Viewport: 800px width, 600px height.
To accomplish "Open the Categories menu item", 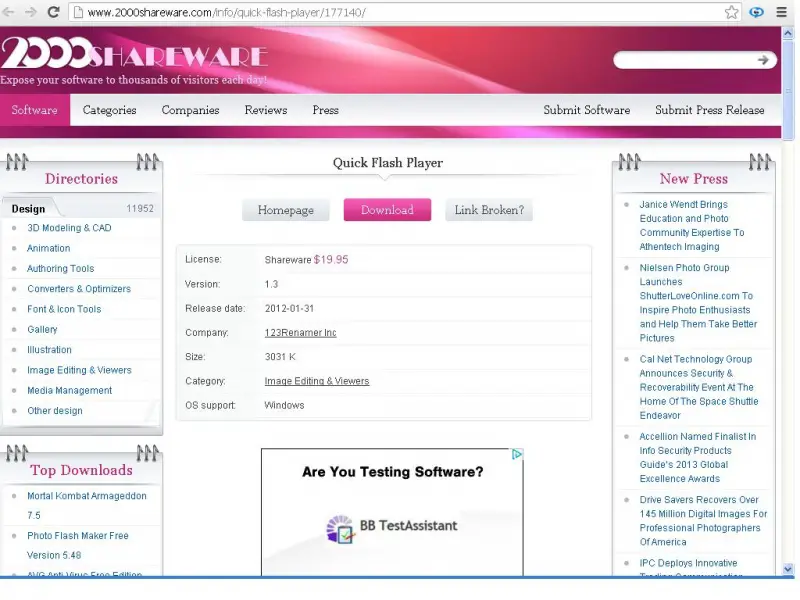I will (x=109, y=110).
